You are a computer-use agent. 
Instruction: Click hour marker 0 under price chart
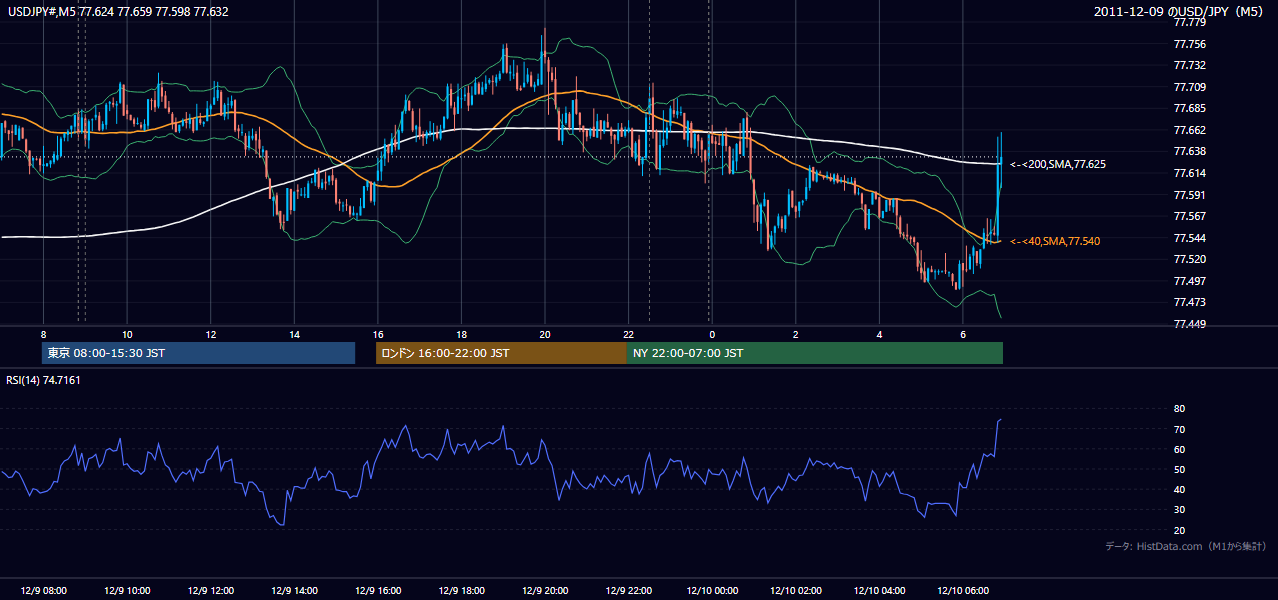(711, 333)
